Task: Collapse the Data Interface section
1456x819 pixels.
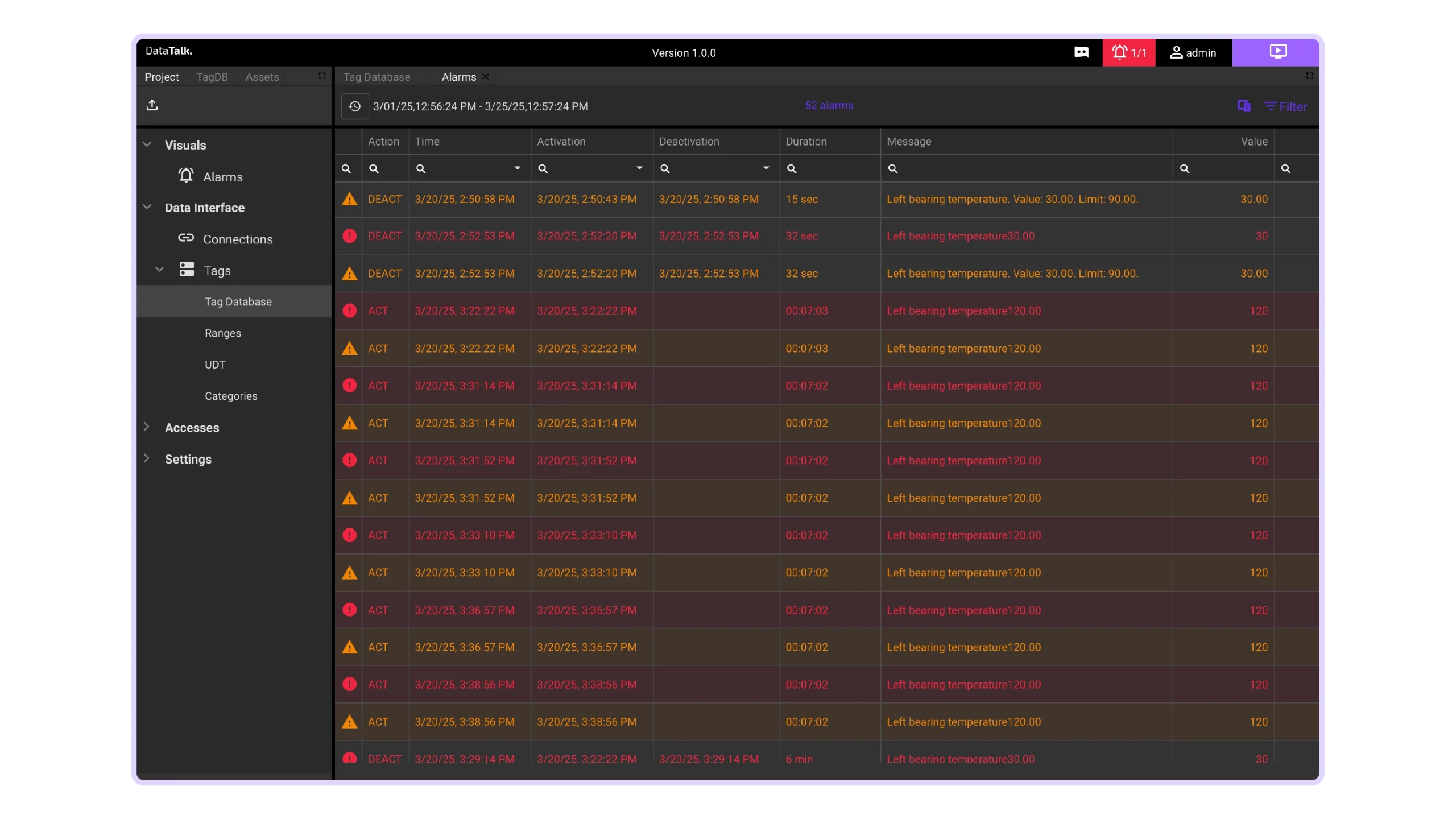Action: 147,207
